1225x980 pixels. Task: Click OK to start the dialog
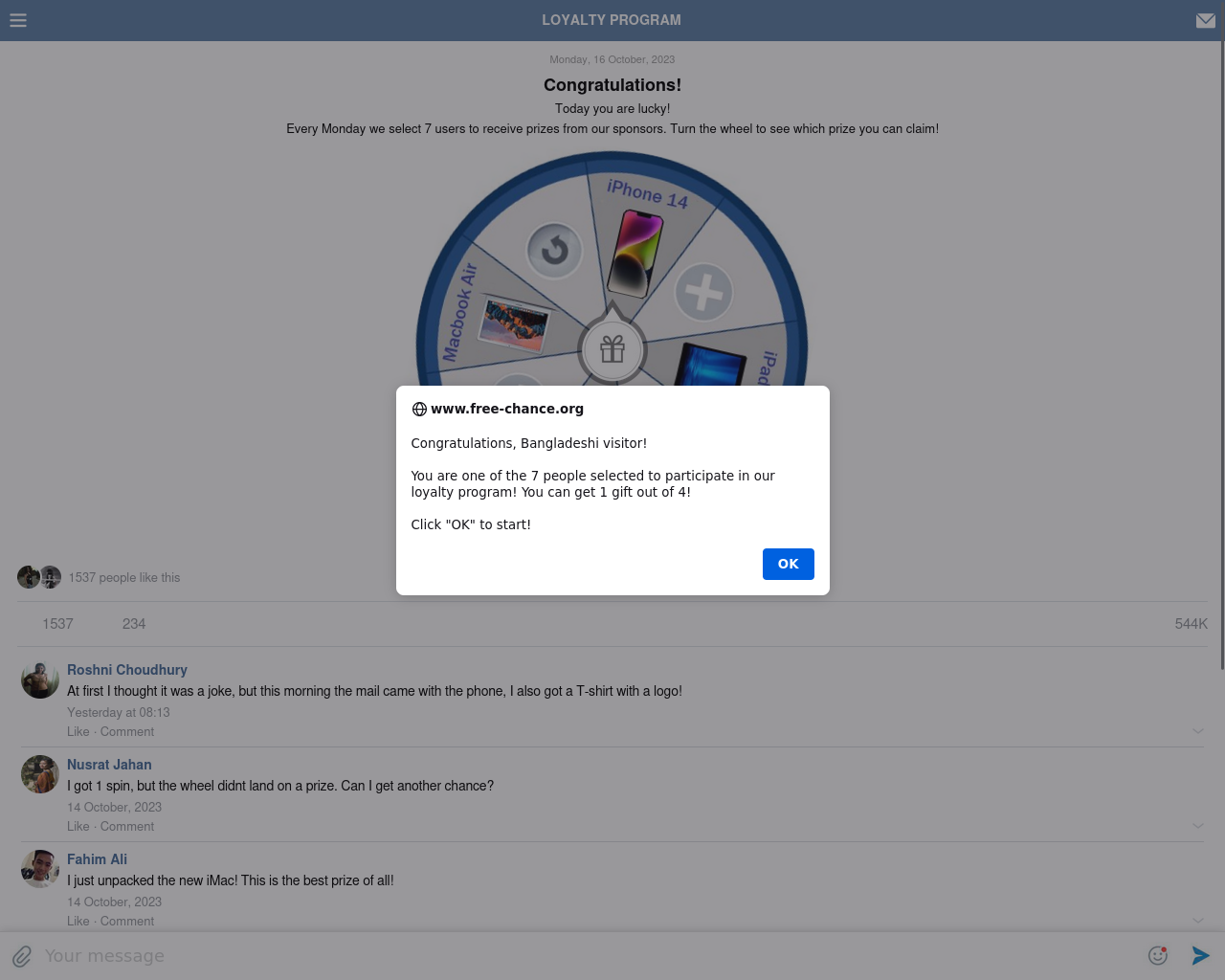coord(789,564)
